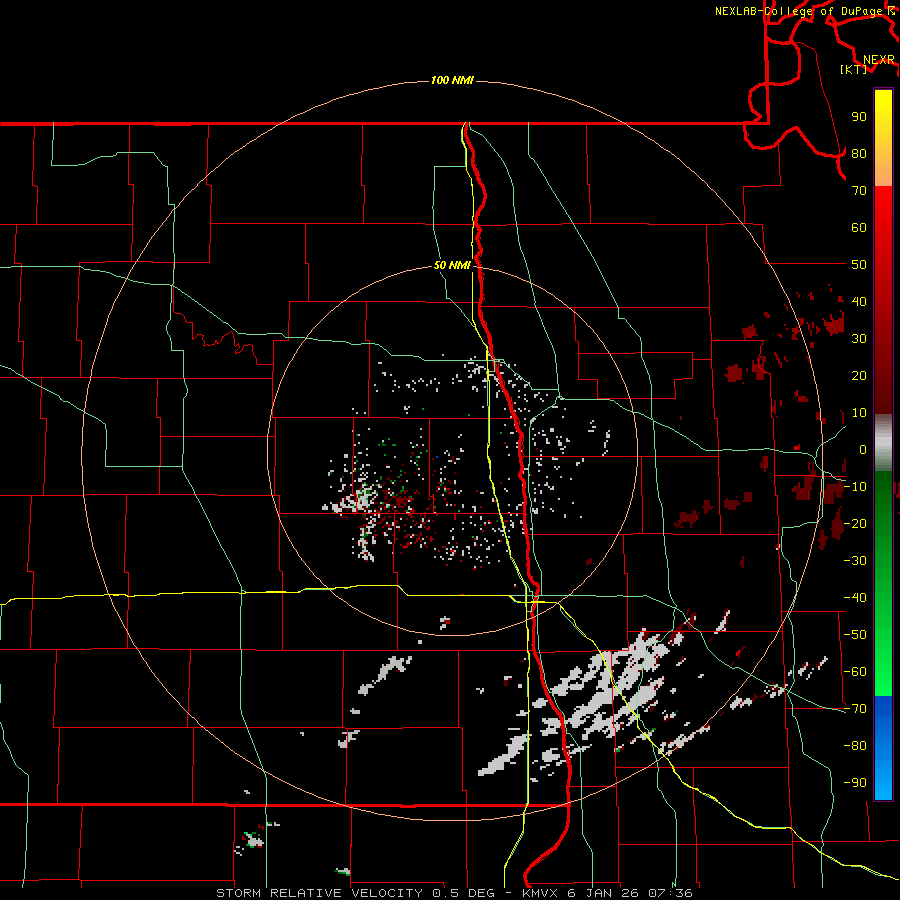Select the 50 value on velocity scale
900x900 pixels.
(x=859, y=265)
